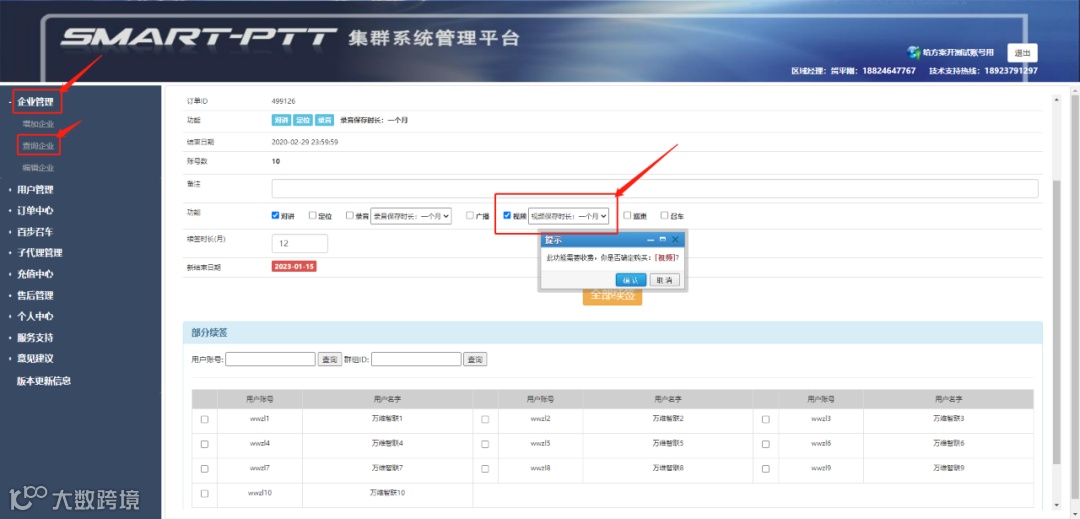Click the 群组ID search input
The width and height of the screenshot is (1080, 519).
click(416, 359)
